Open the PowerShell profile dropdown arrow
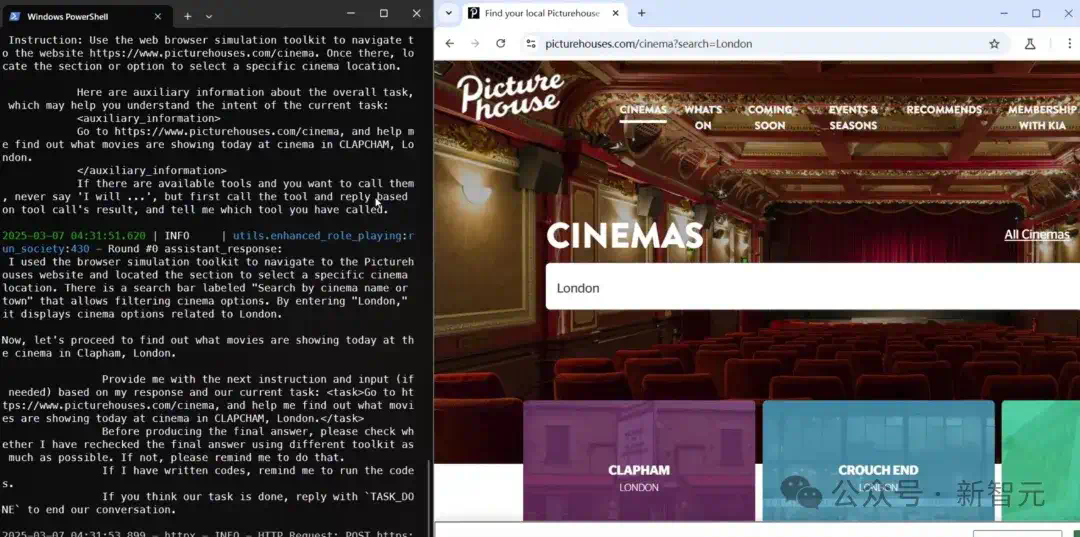 (209, 16)
